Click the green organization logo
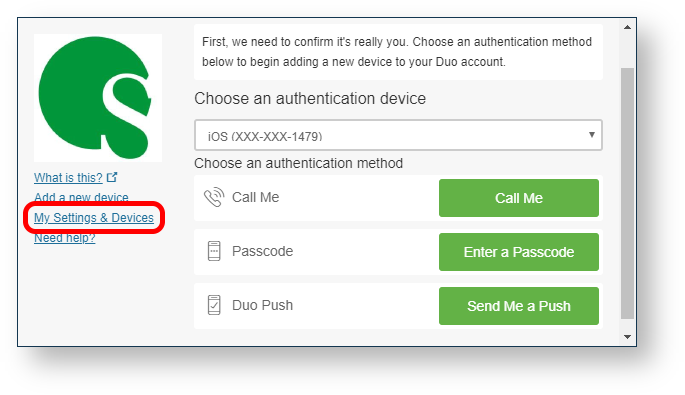Screen dimensions: 685x395 pyautogui.click(x=98, y=98)
